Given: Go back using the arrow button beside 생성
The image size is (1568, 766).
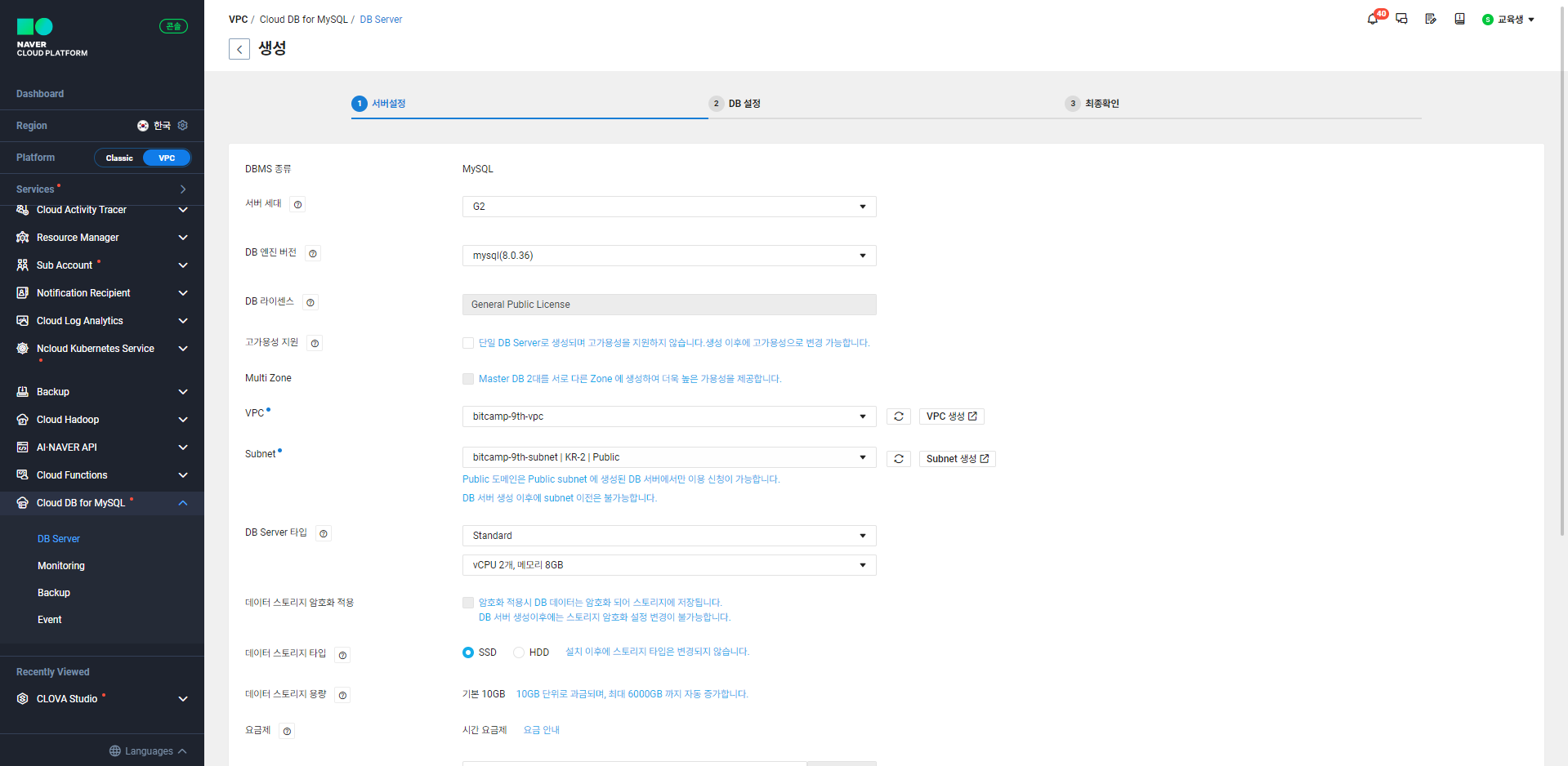Looking at the screenshot, I should 239,49.
